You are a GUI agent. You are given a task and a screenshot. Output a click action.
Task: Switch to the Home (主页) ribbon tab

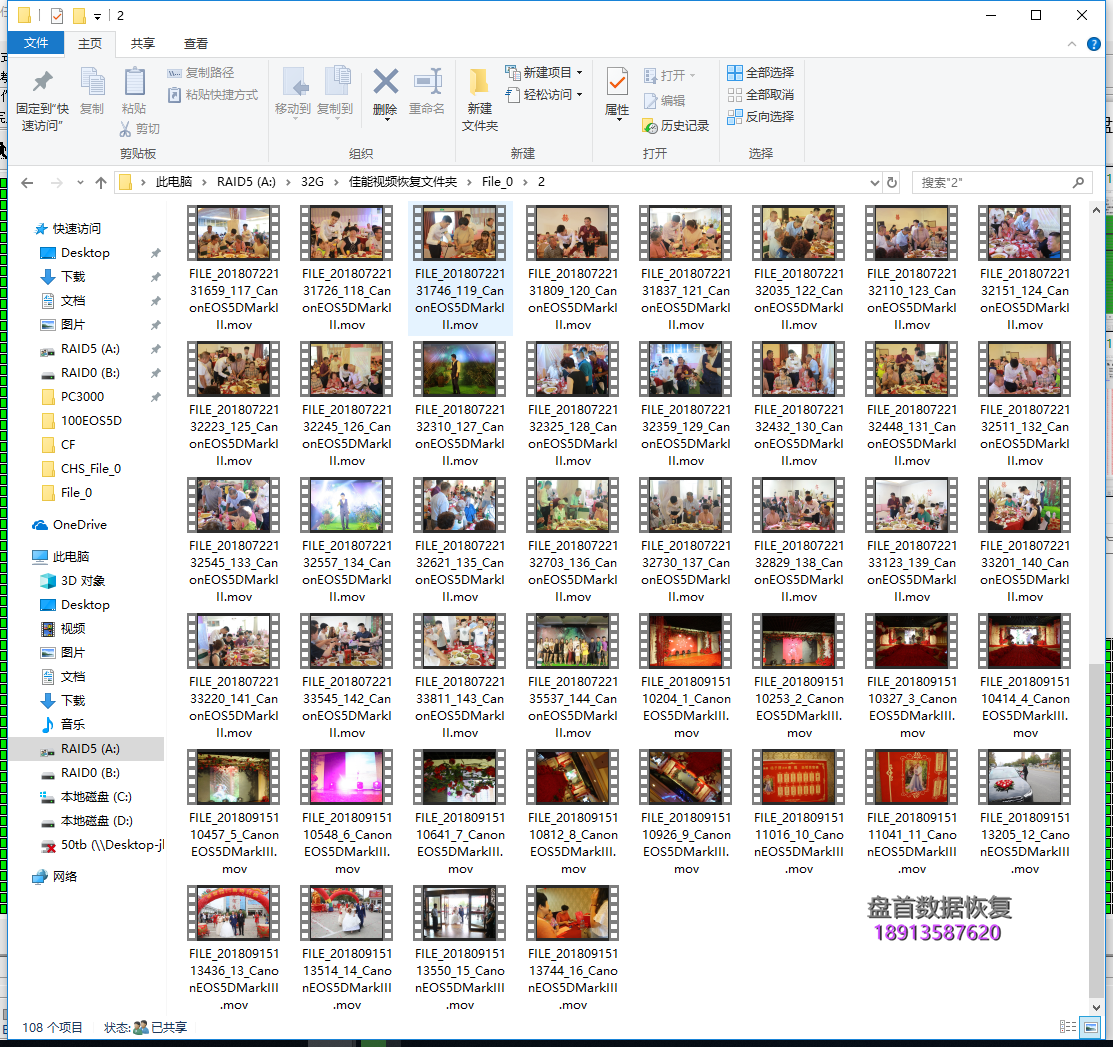(89, 43)
